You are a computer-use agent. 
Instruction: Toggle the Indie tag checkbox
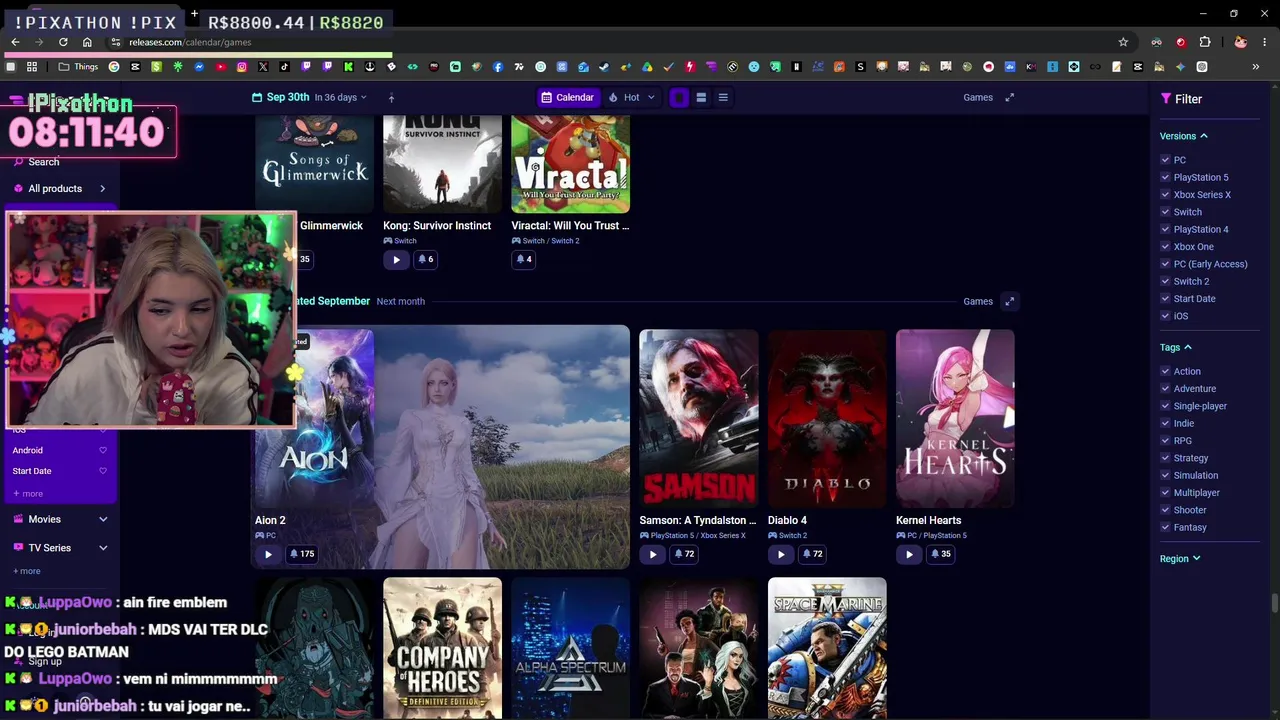(1165, 423)
